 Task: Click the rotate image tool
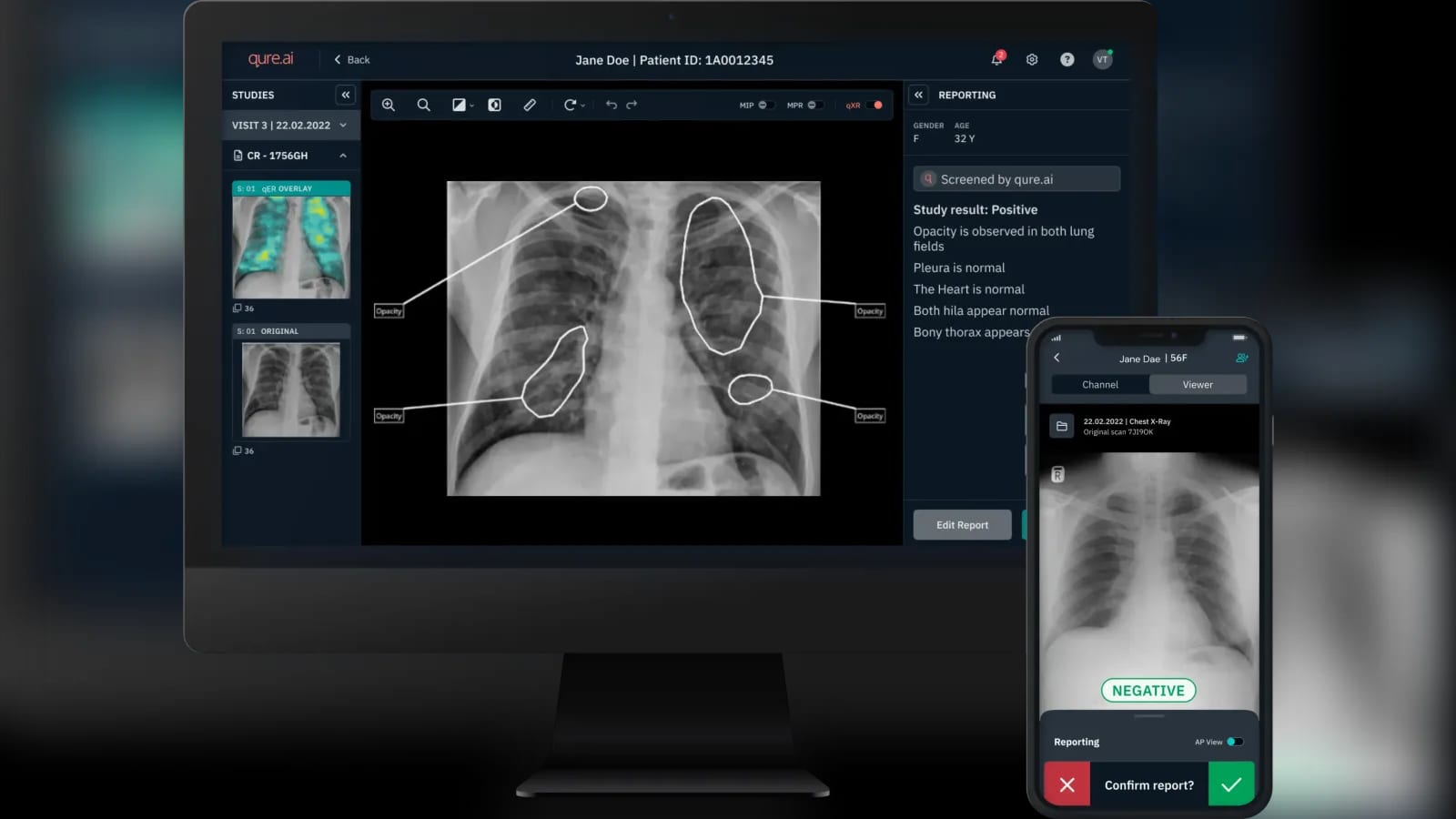coord(570,105)
